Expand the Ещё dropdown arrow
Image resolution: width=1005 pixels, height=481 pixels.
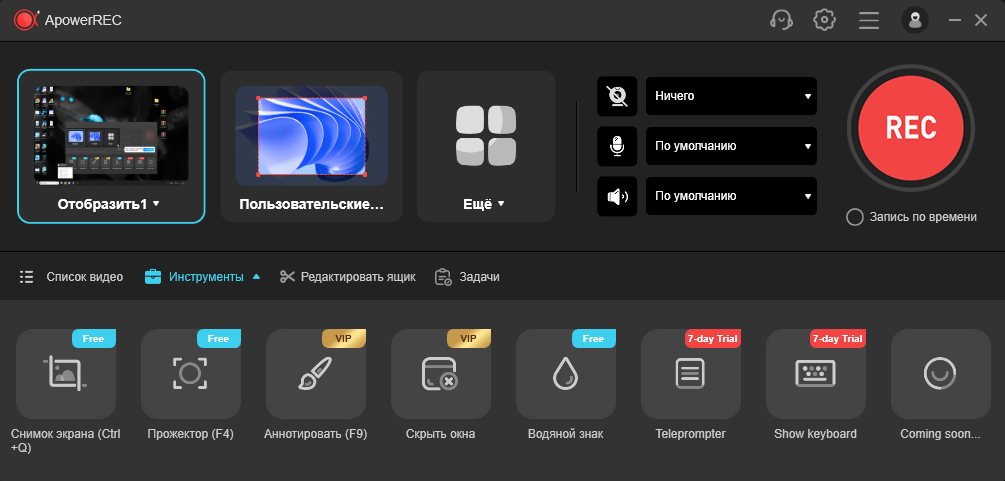(x=501, y=204)
